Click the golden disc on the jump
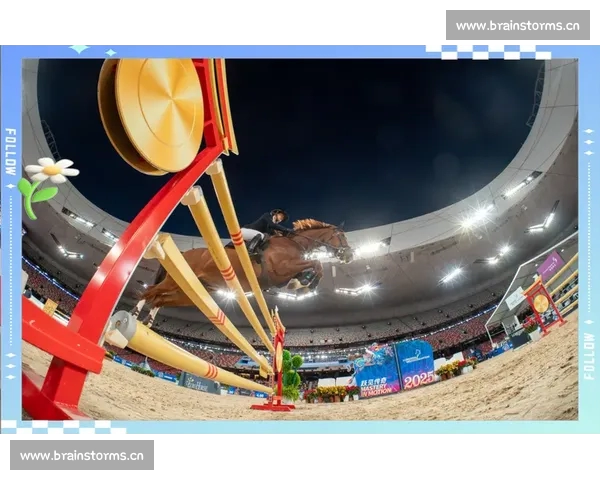 158,112
